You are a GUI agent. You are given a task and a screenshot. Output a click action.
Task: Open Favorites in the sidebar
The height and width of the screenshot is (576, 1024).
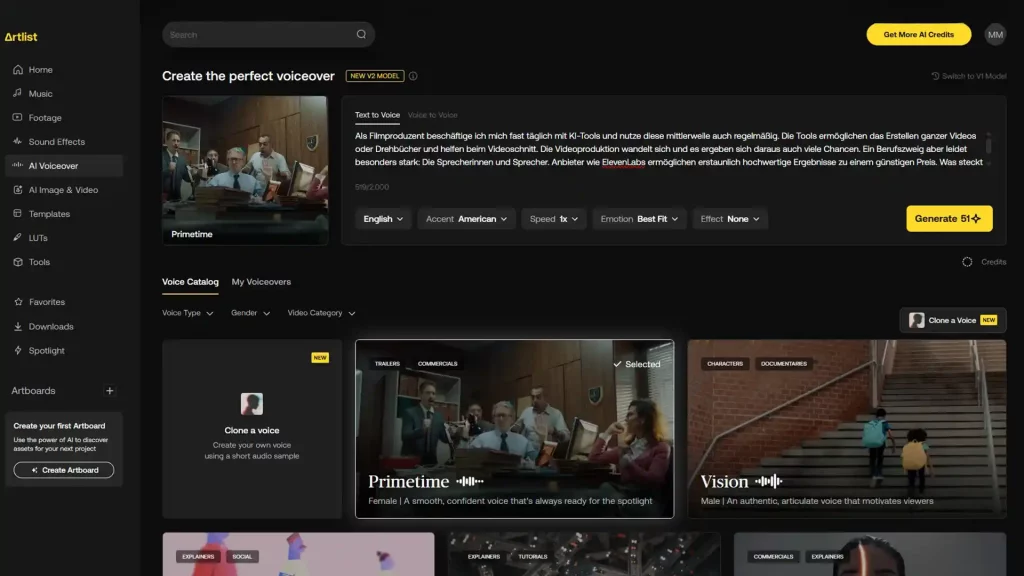46,302
